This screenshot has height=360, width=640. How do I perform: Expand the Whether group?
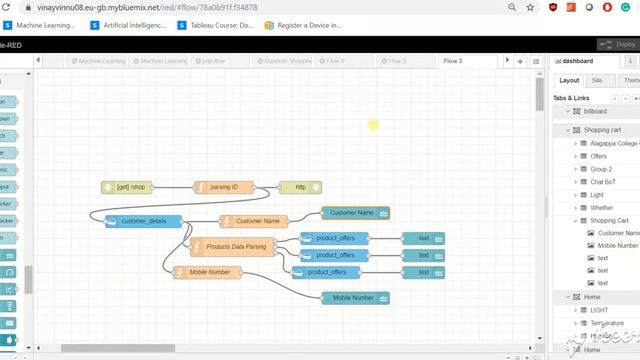(x=576, y=208)
